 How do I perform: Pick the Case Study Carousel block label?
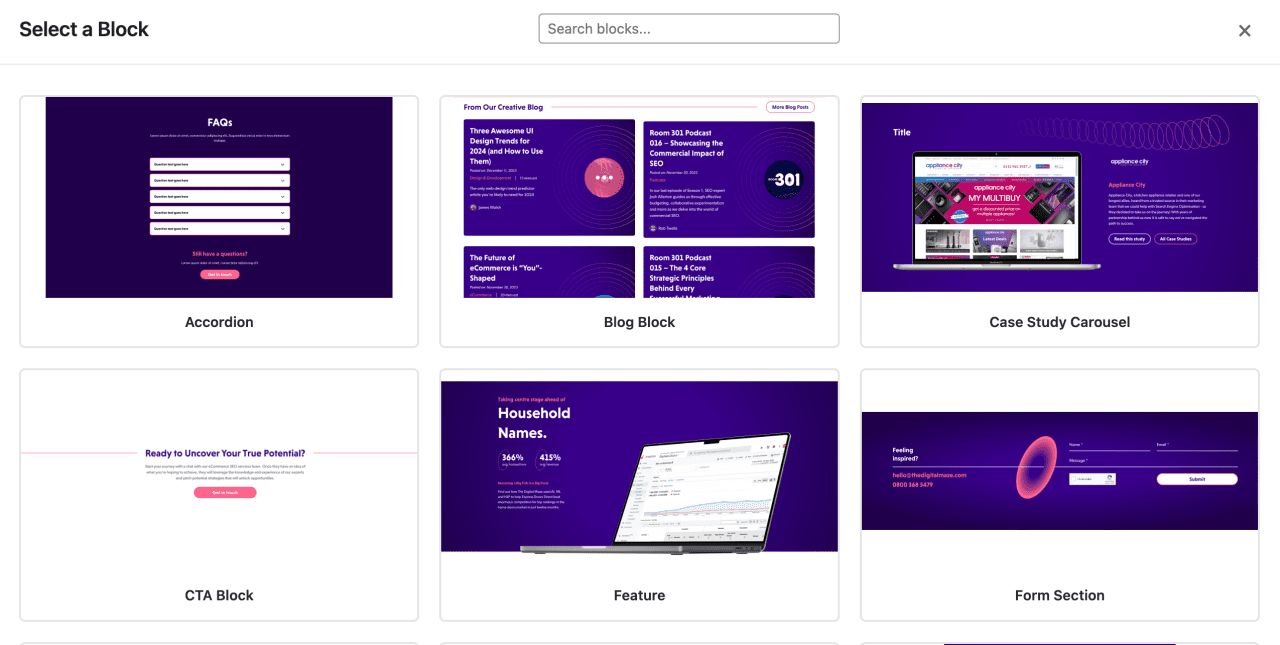coord(1059,322)
